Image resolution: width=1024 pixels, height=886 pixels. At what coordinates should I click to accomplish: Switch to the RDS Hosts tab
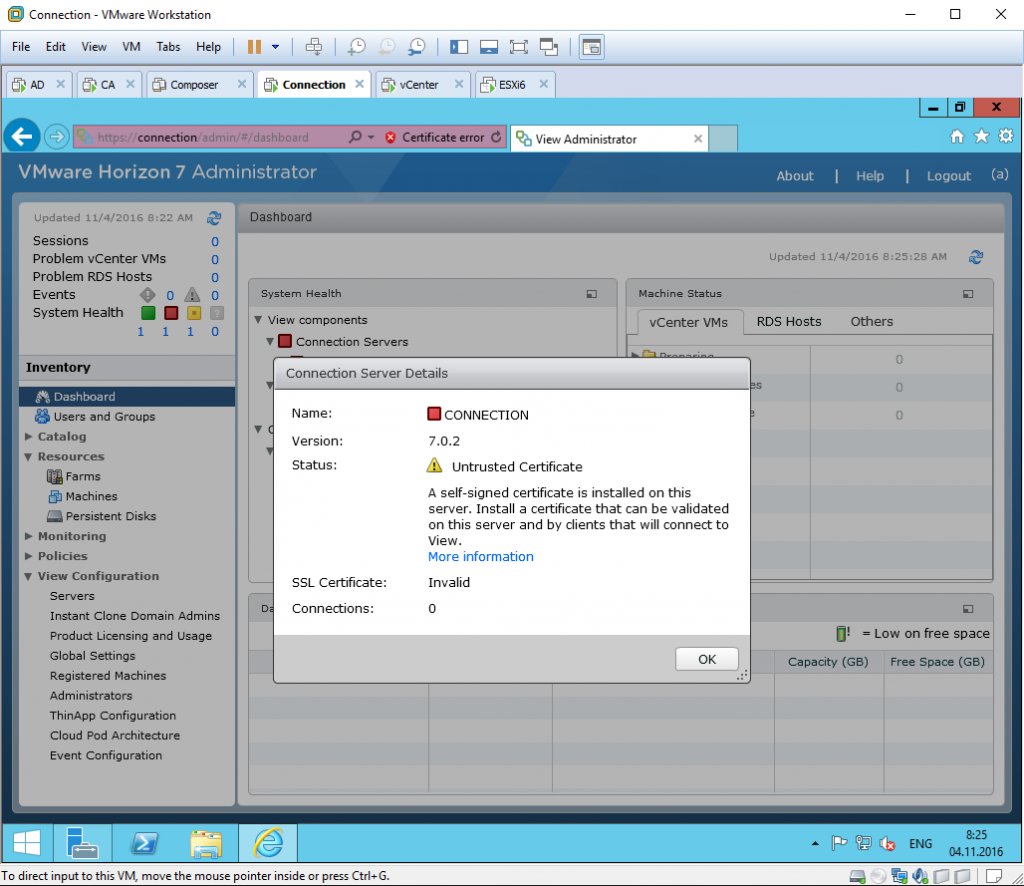(789, 321)
